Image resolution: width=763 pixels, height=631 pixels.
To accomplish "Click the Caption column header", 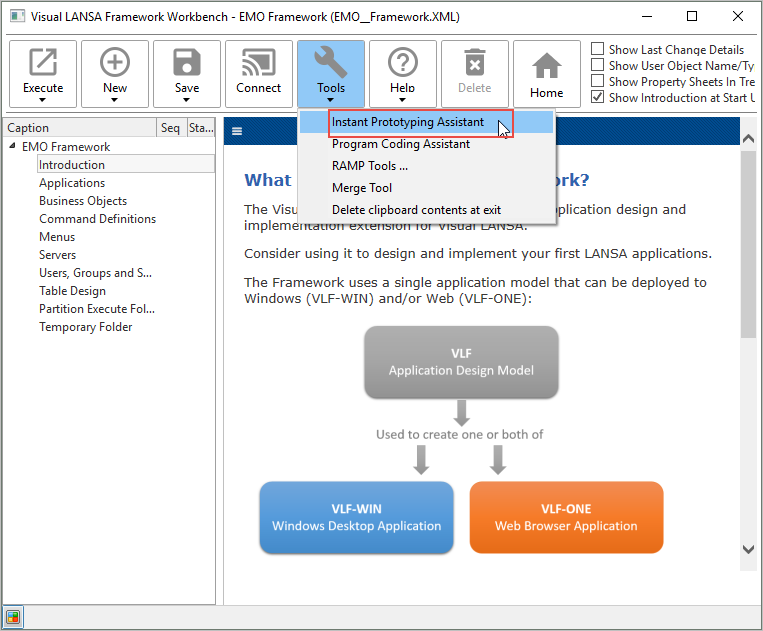I will [80, 127].
